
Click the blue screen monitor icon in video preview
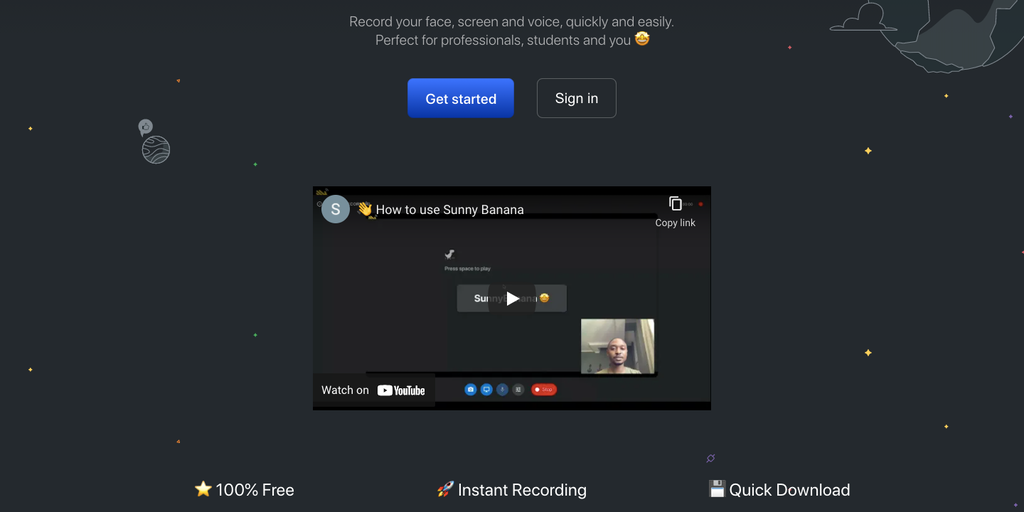486,390
